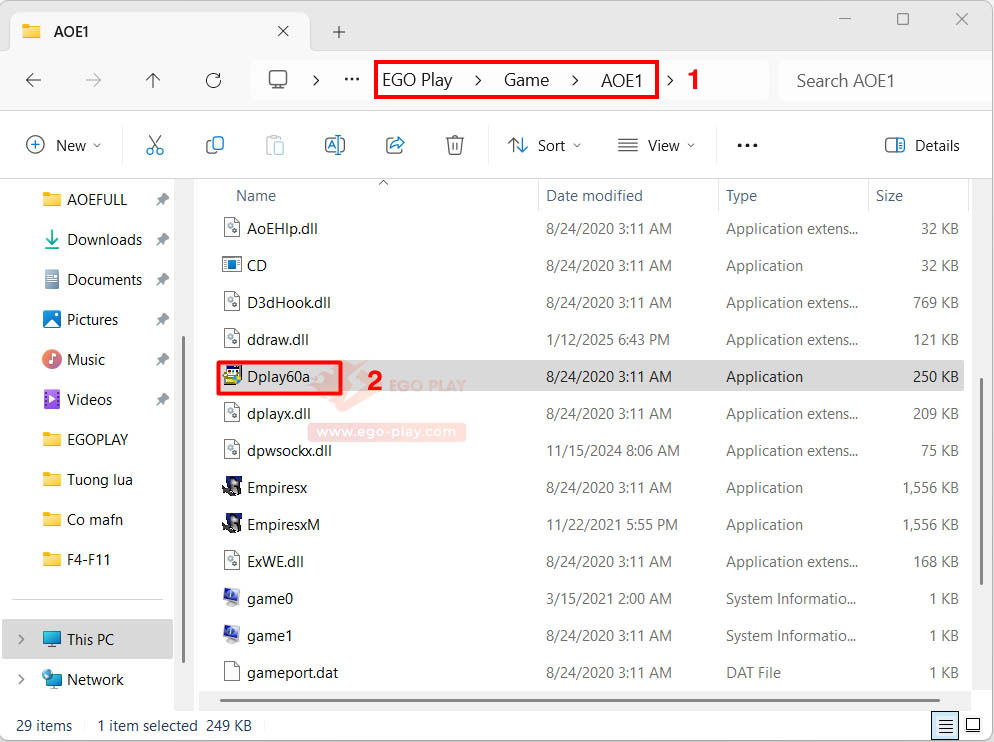Image resolution: width=994 pixels, height=742 pixels.
Task: Click the breadcrumb ellipsis for hidden path folders
Action: pos(352,80)
